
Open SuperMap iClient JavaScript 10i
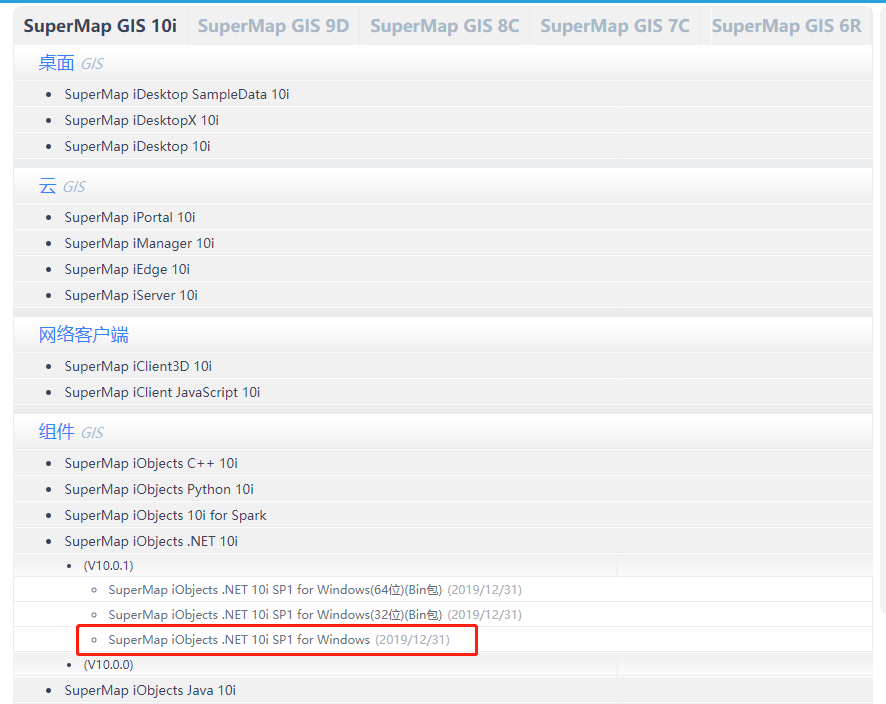pyautogui.click(x=162, y=392)
